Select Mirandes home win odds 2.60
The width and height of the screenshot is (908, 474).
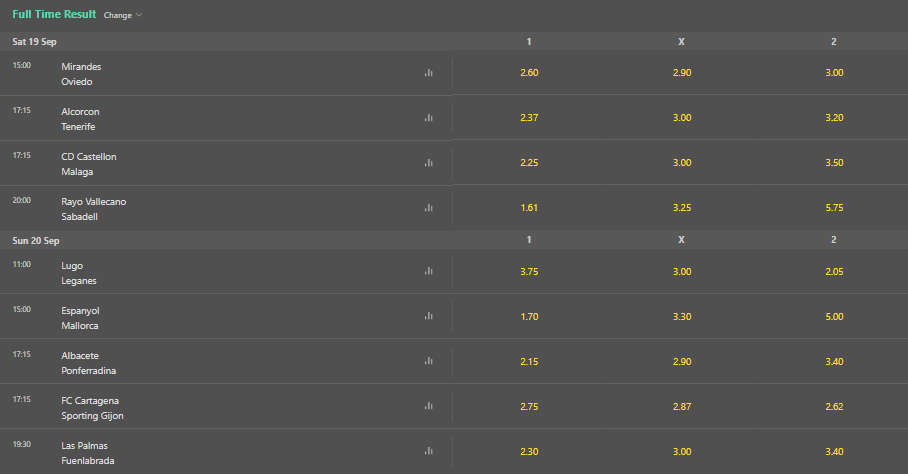[x=529, y=73]
